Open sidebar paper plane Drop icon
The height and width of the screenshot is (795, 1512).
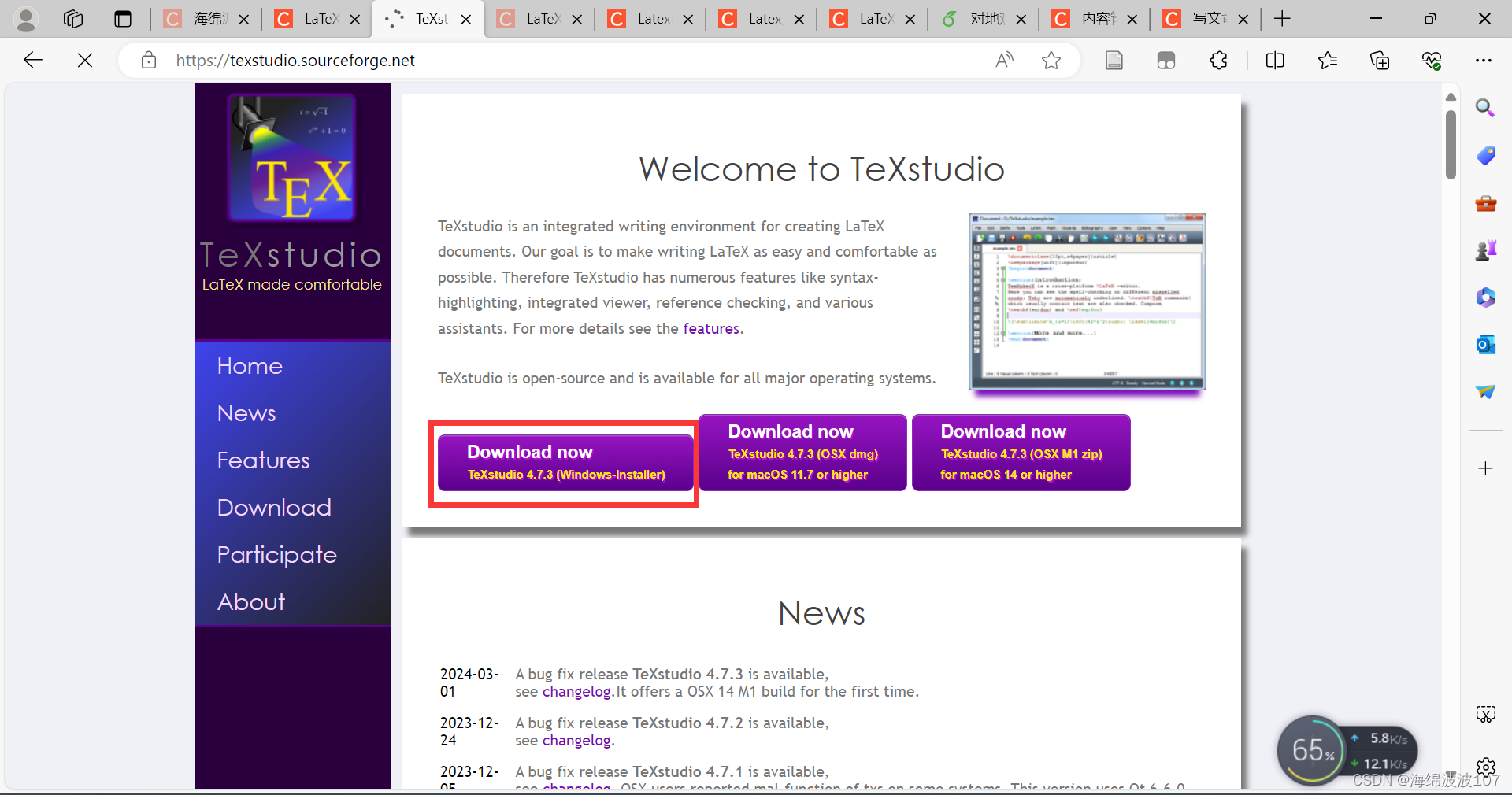[x=1485, y=392]
